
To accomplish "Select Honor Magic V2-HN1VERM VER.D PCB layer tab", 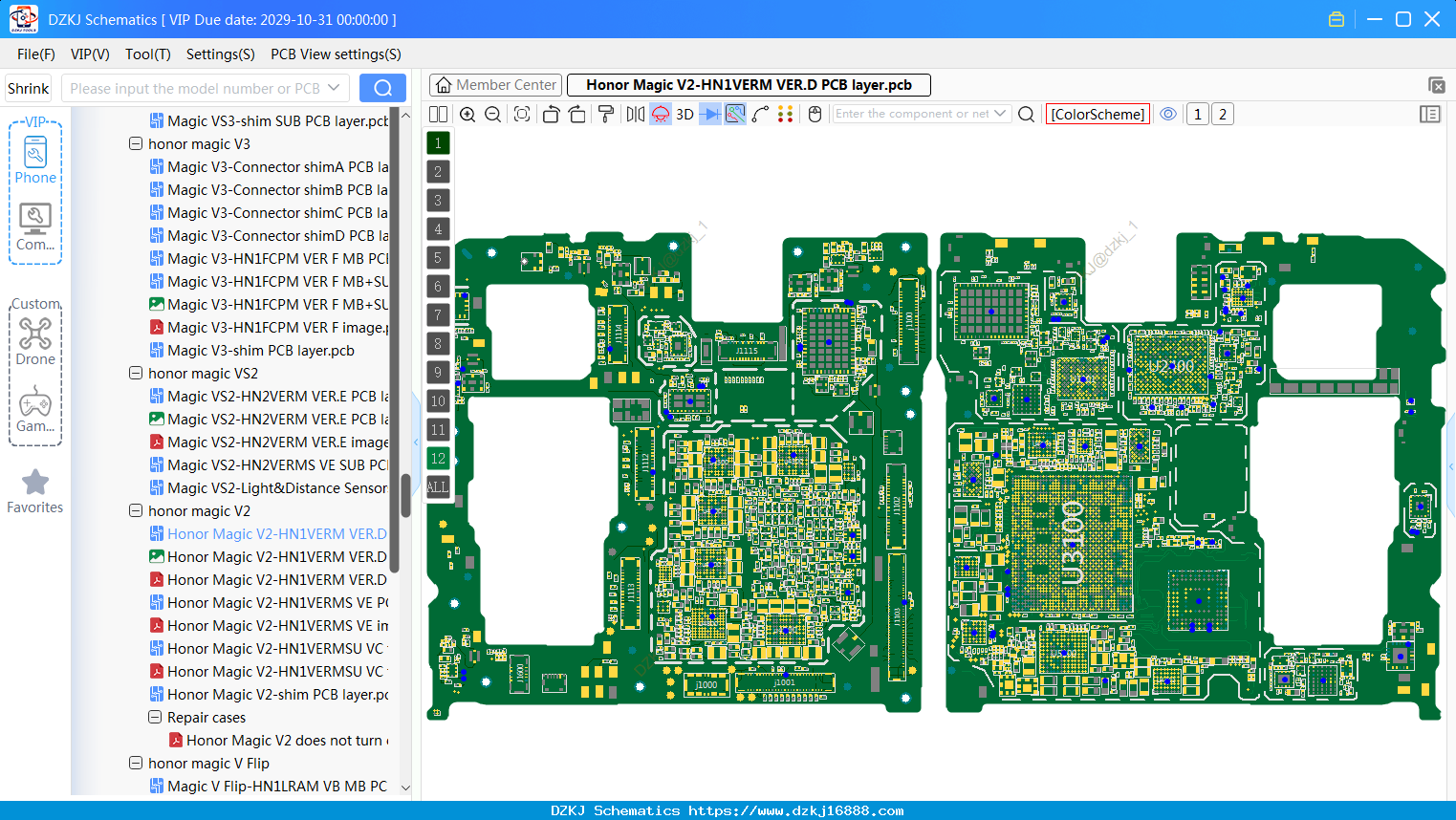I will click(x=749, y=85).
